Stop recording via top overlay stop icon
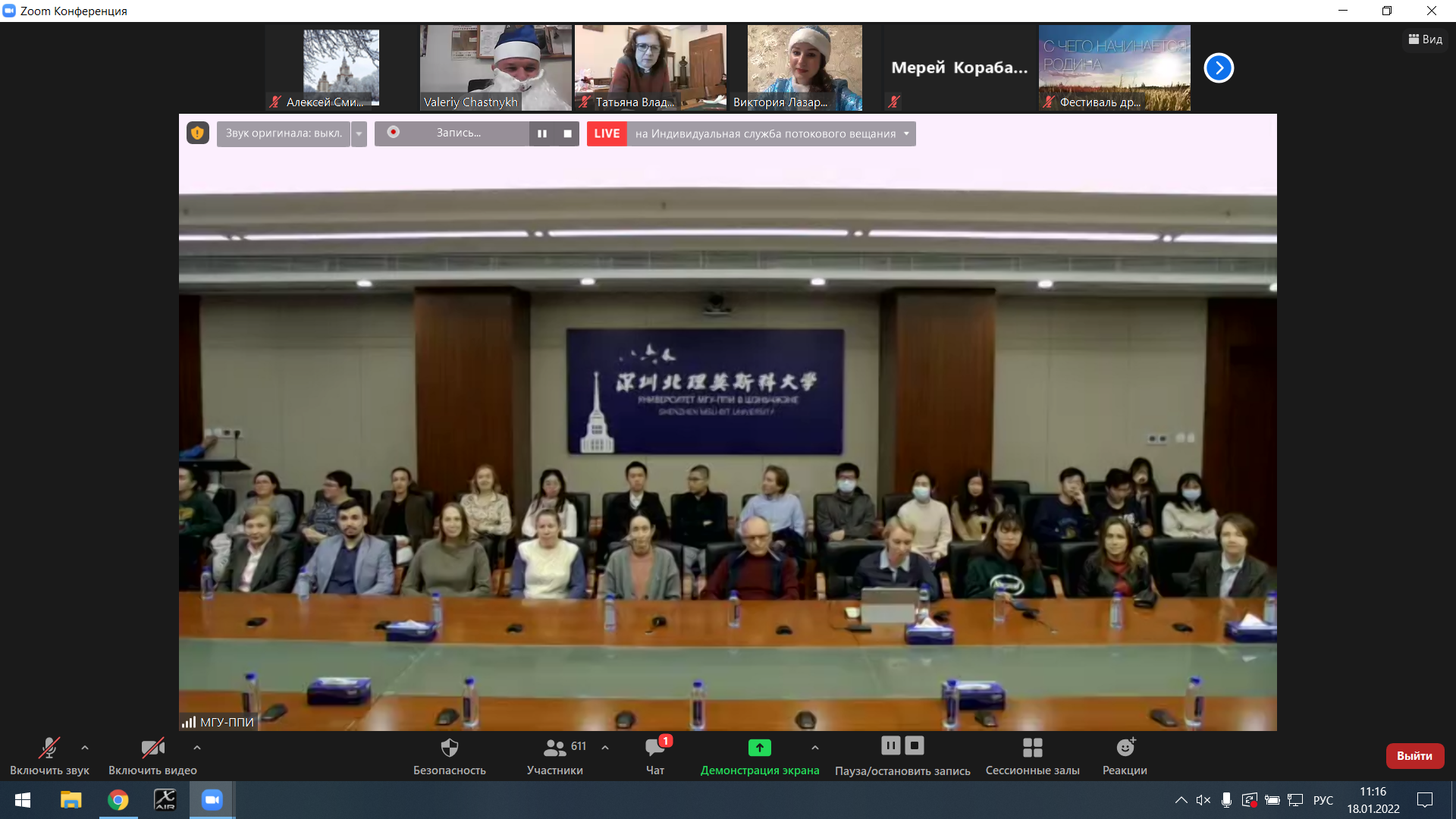1456x819 pixels. 567,133
